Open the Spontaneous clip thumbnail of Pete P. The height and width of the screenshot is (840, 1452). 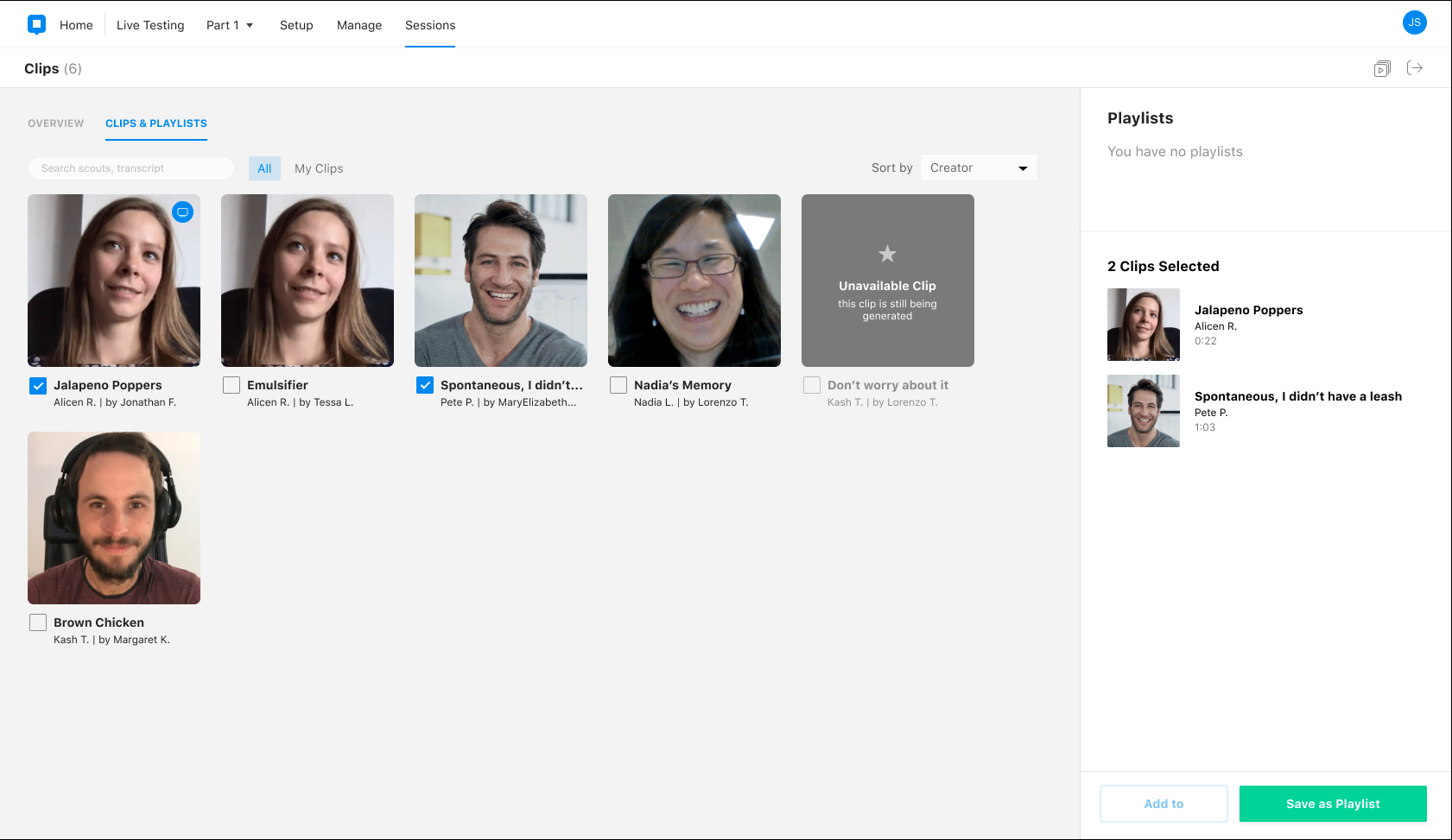(501, 281)
